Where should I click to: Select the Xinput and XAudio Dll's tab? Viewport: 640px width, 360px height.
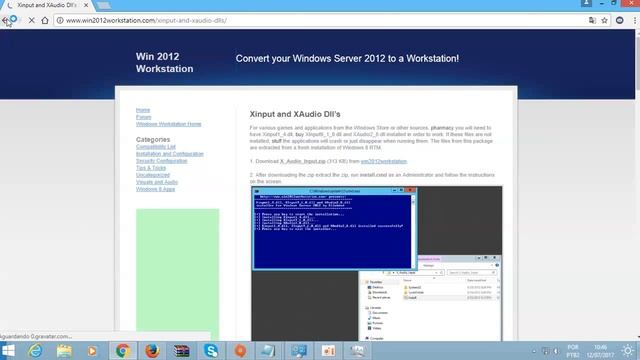pos(48,5)
